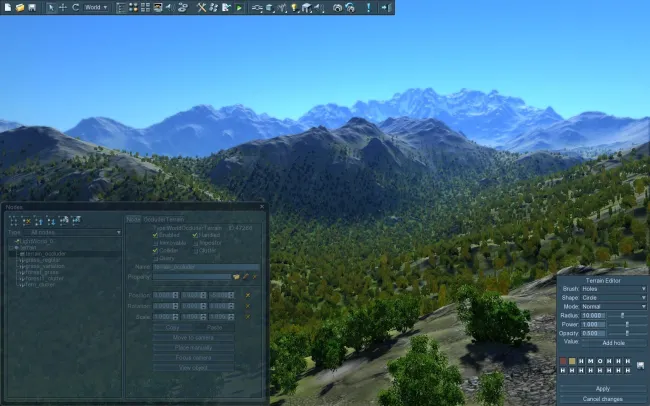The width and height of the screenshot is (650, 406).
Task: Open the Shape Circle dropdown
Action: coord(614,298)
